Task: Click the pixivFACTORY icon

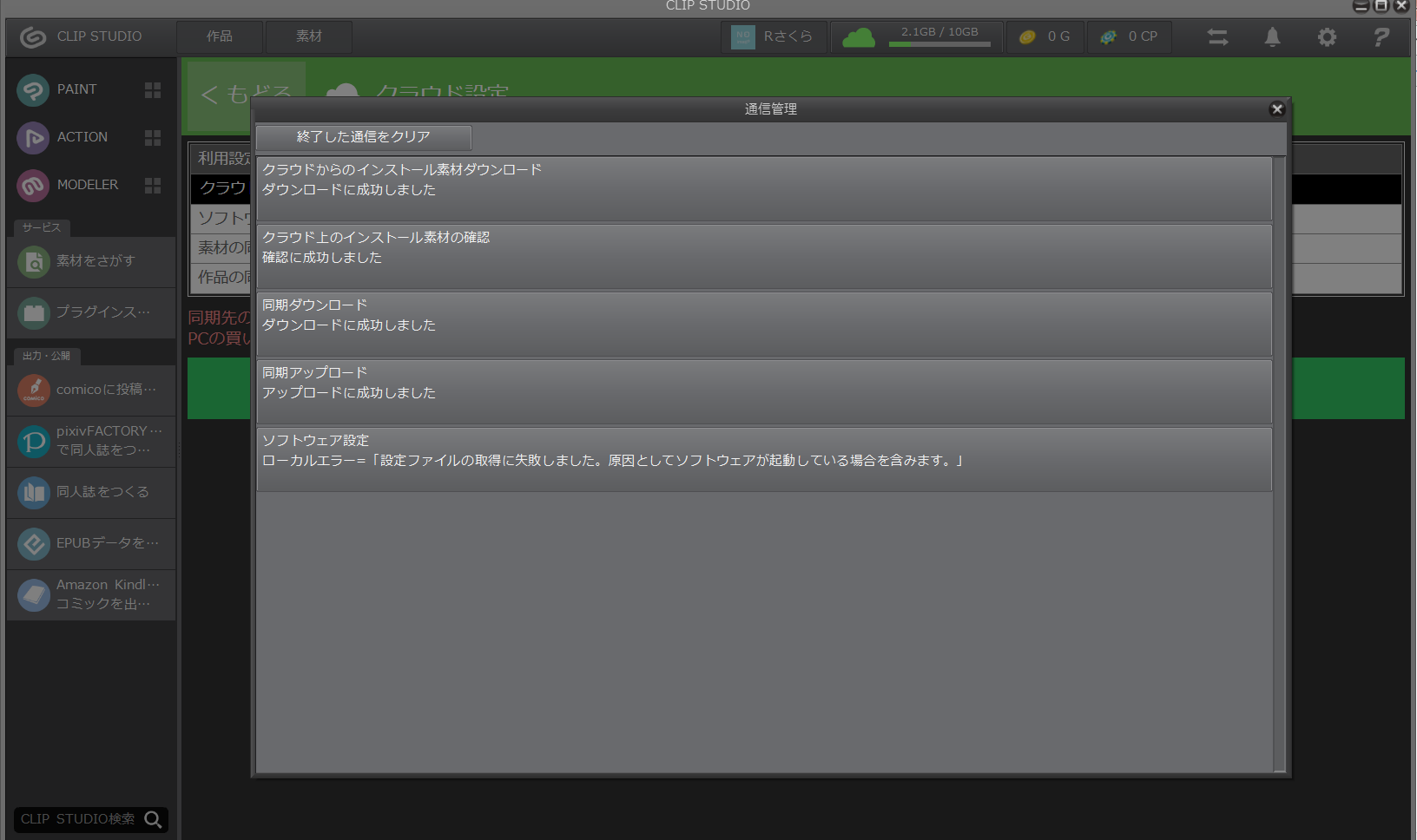Action: coord(34,442)
